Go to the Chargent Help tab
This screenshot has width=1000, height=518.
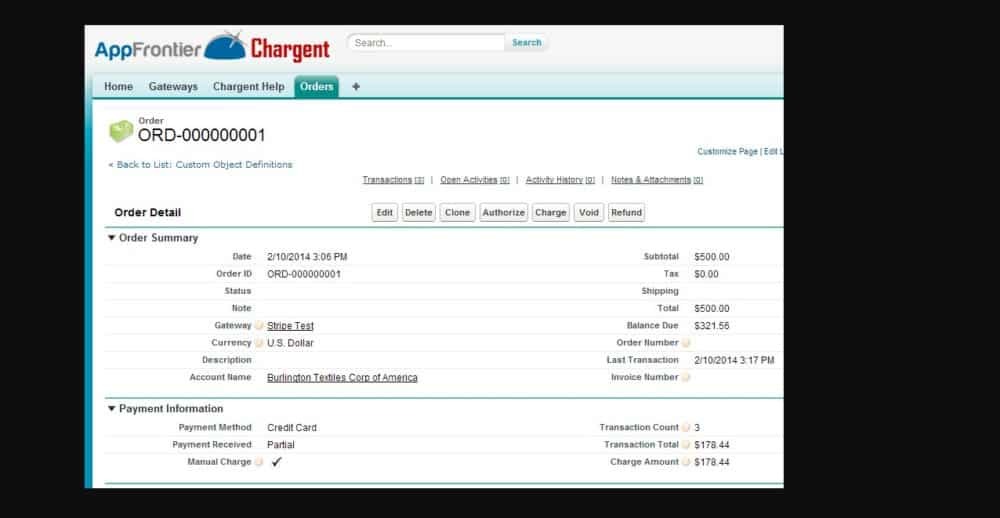click(248, 87)
